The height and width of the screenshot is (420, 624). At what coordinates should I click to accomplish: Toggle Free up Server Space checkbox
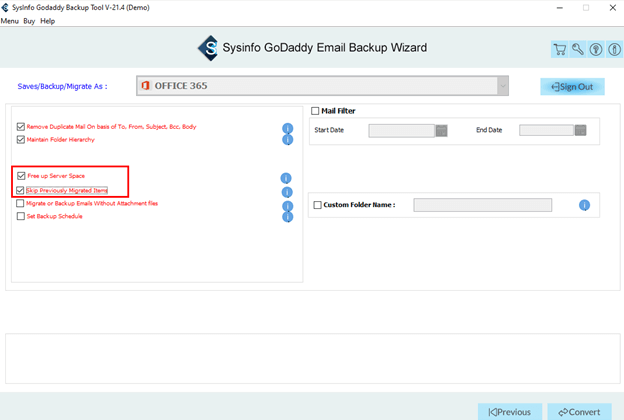(x=21, y=176)
